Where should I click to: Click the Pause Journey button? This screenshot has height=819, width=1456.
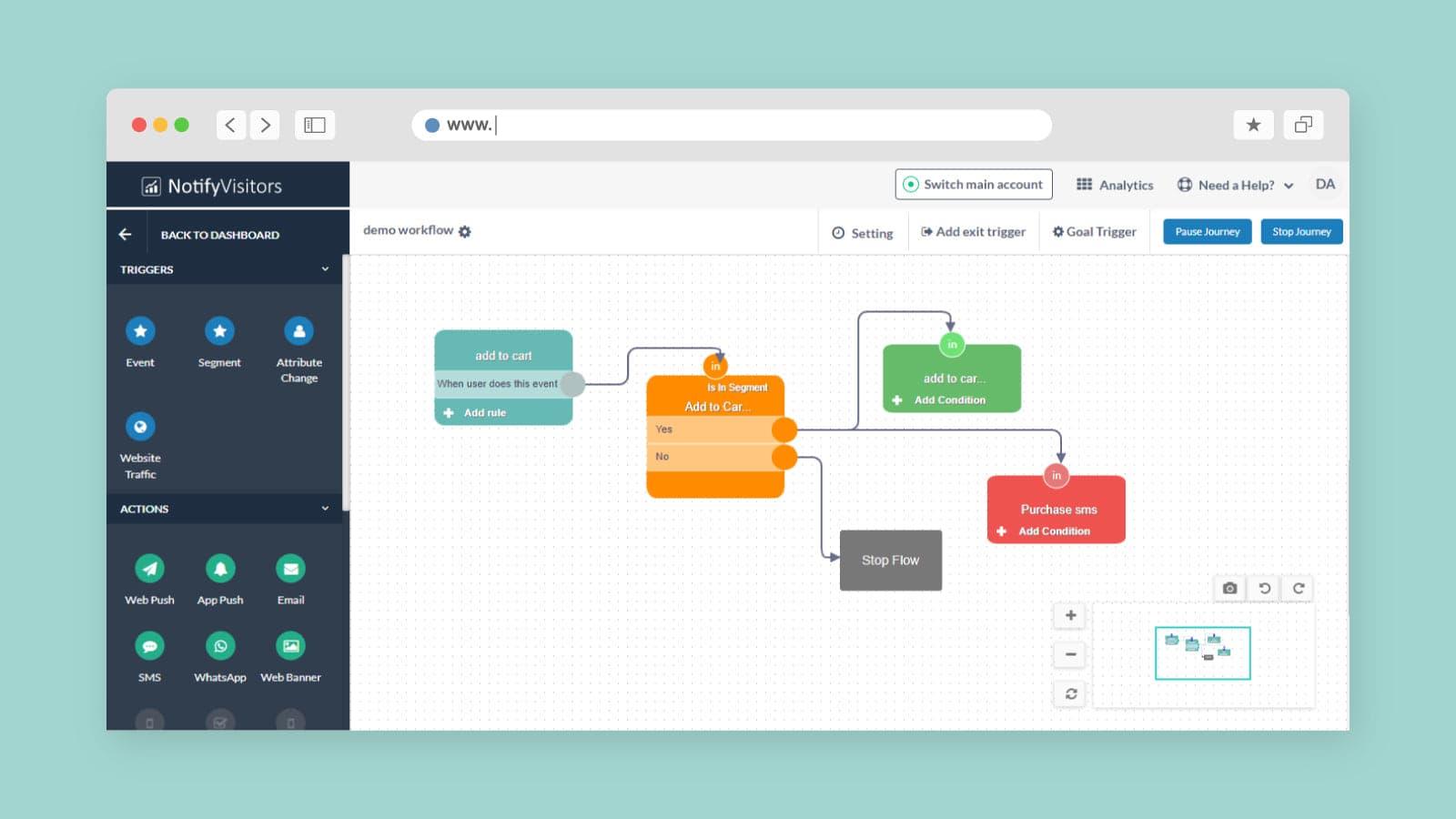(1206, 231)
